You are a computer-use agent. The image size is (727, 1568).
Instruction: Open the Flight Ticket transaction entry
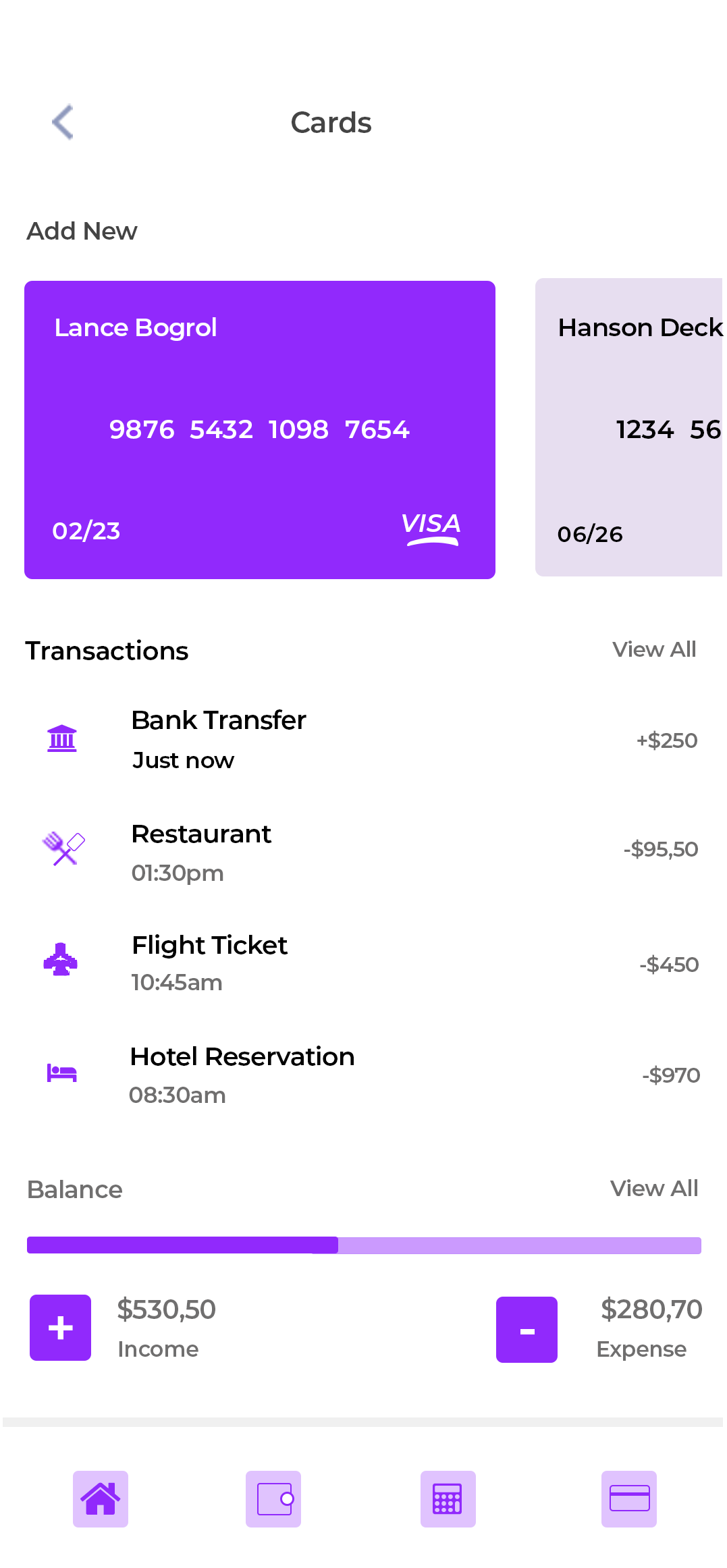point(363,963)
